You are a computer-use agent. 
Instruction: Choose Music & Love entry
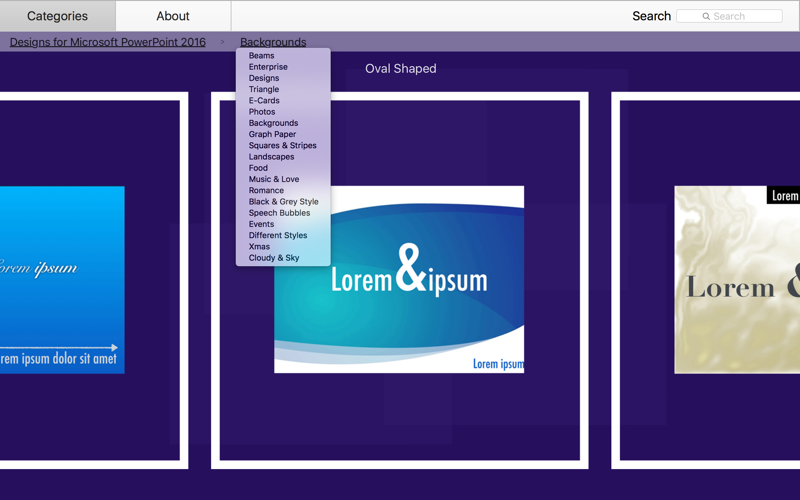click(x=274, y=179)
